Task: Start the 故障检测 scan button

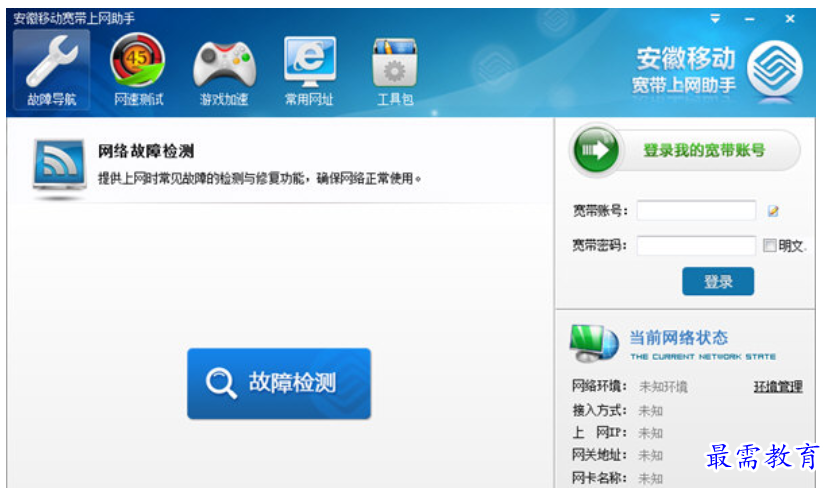Action: pos(279,383)
